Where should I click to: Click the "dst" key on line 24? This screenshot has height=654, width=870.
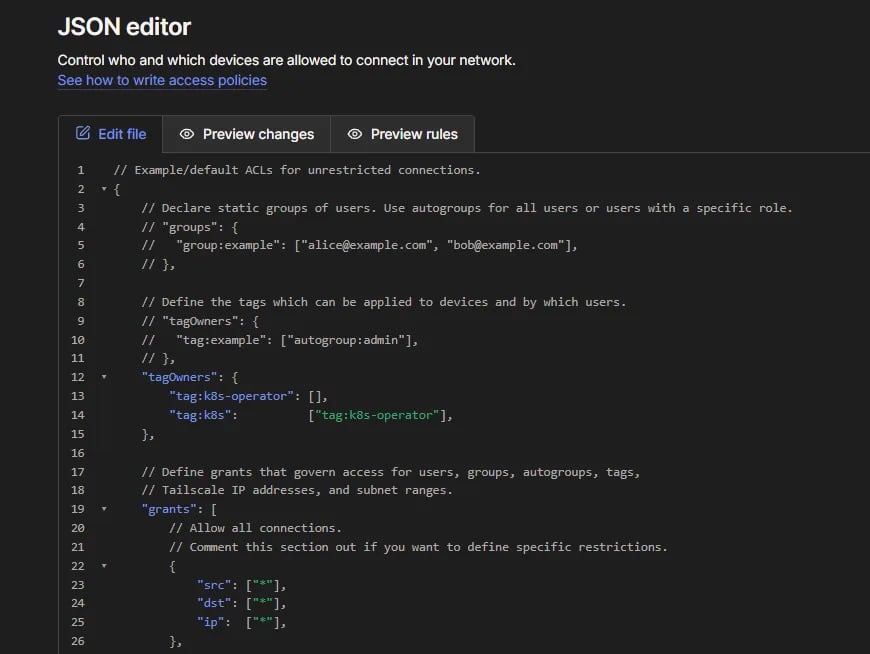click(x=214, y=603)
